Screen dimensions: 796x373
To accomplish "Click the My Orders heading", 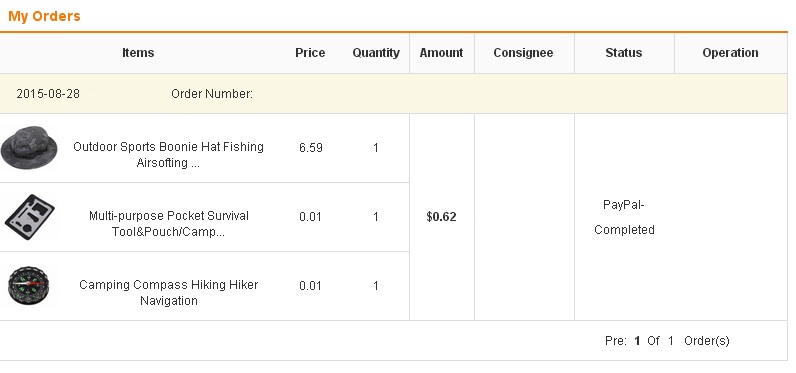I will tap(44, 16).
